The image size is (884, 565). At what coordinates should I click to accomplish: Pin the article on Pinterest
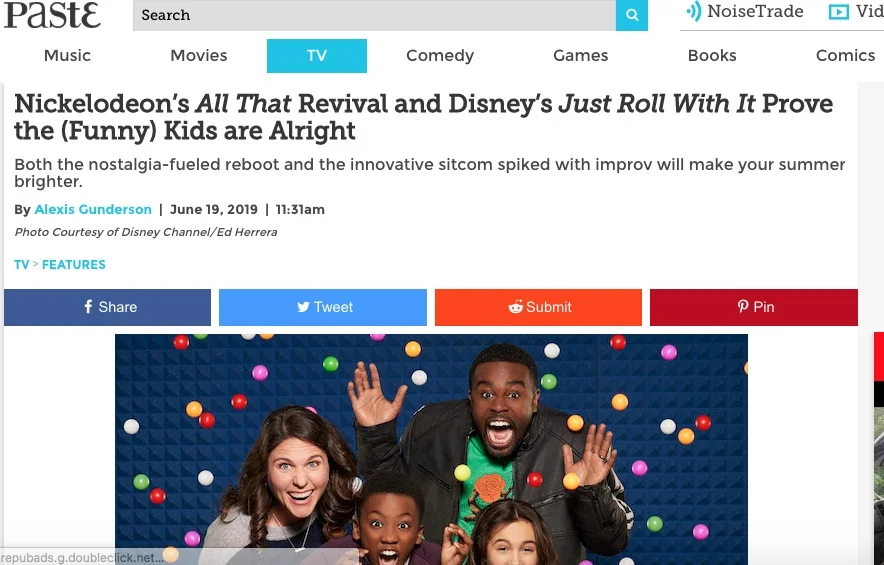coord(754,307)
